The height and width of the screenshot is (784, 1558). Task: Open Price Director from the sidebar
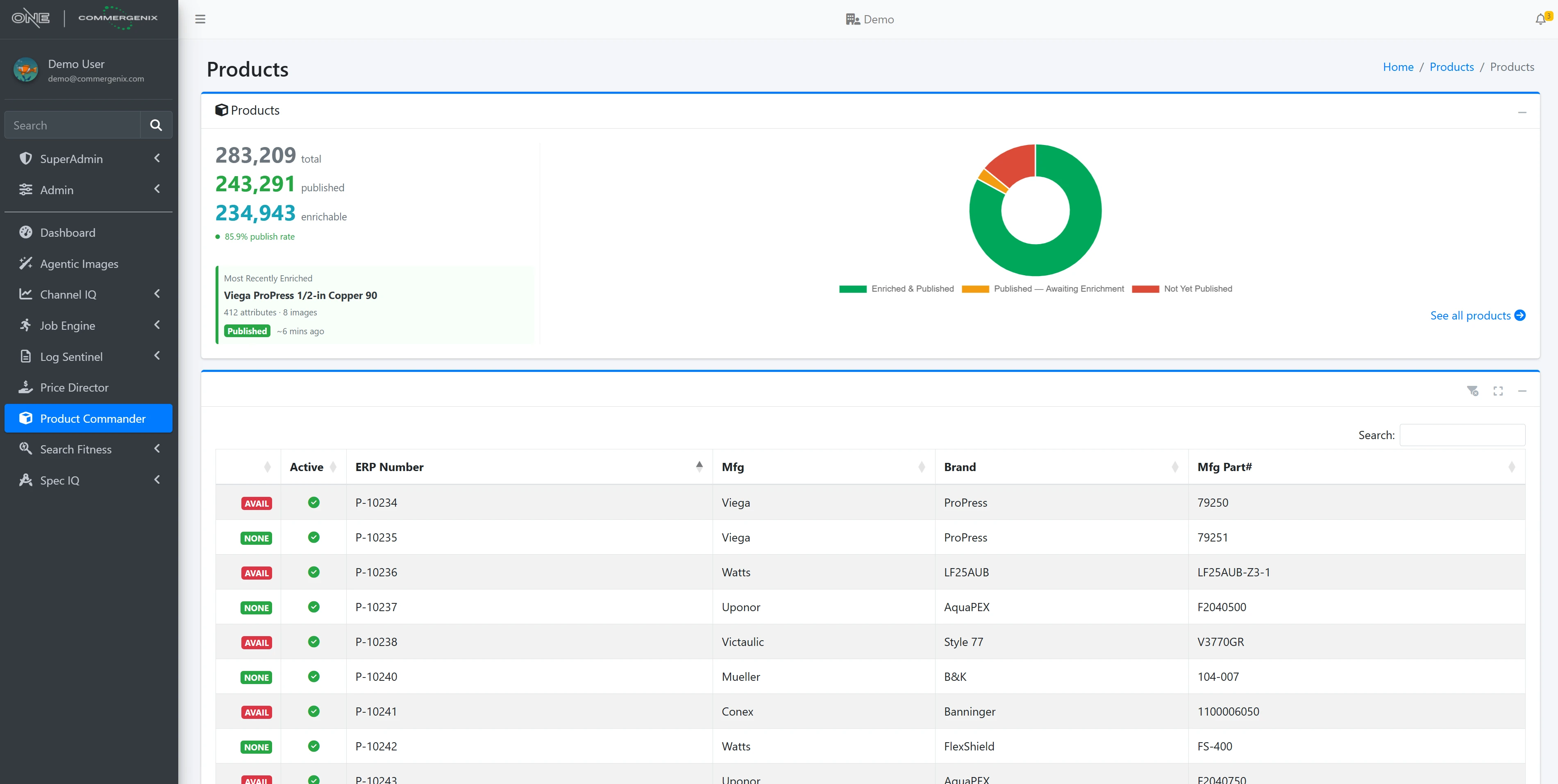tap(88, 387)
